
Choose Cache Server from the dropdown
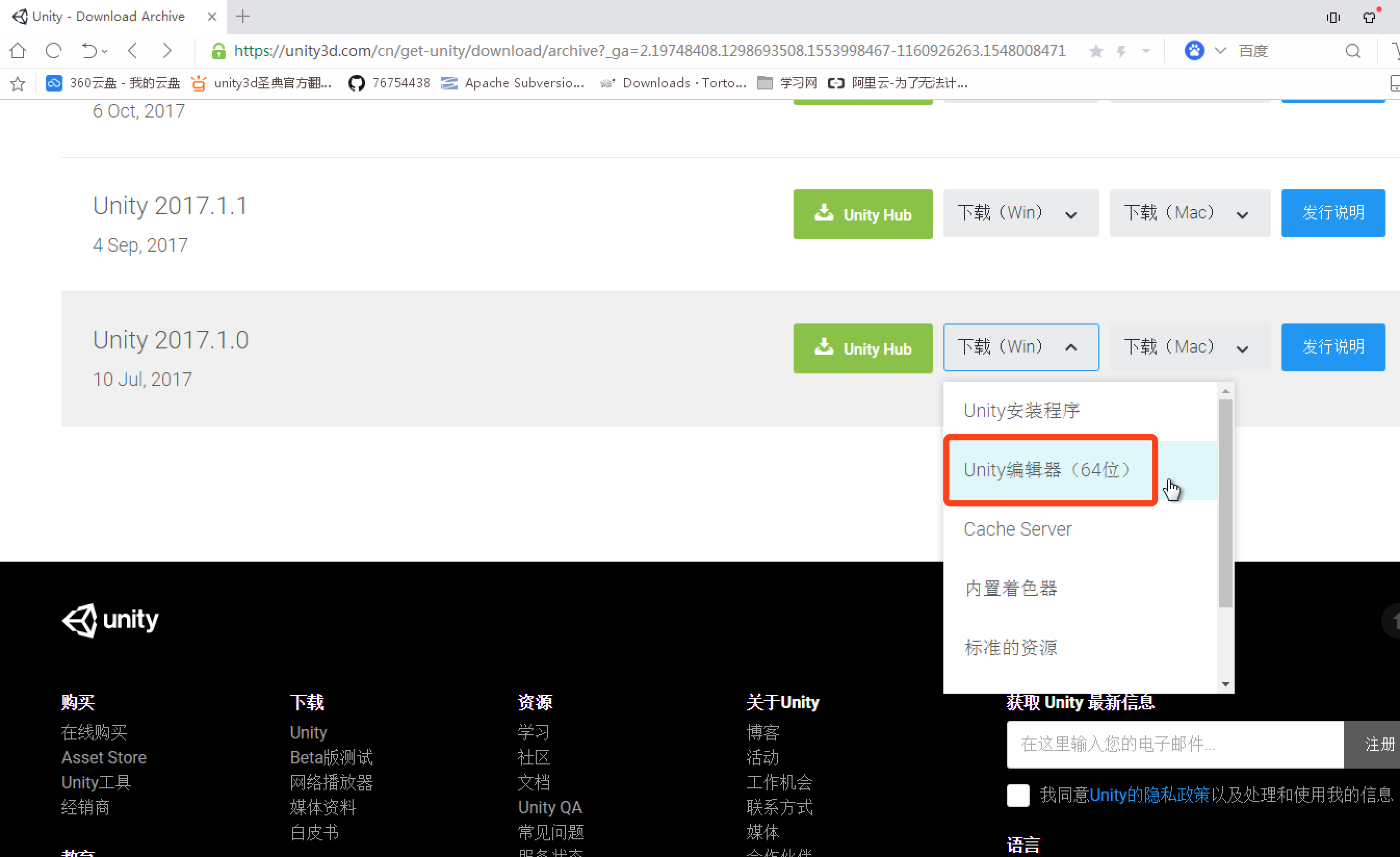(1080, 529)
